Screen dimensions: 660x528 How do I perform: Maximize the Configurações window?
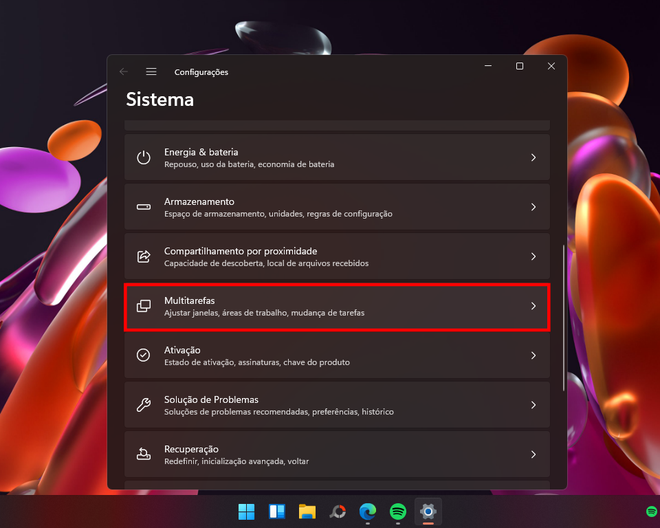tap(520, 66)
